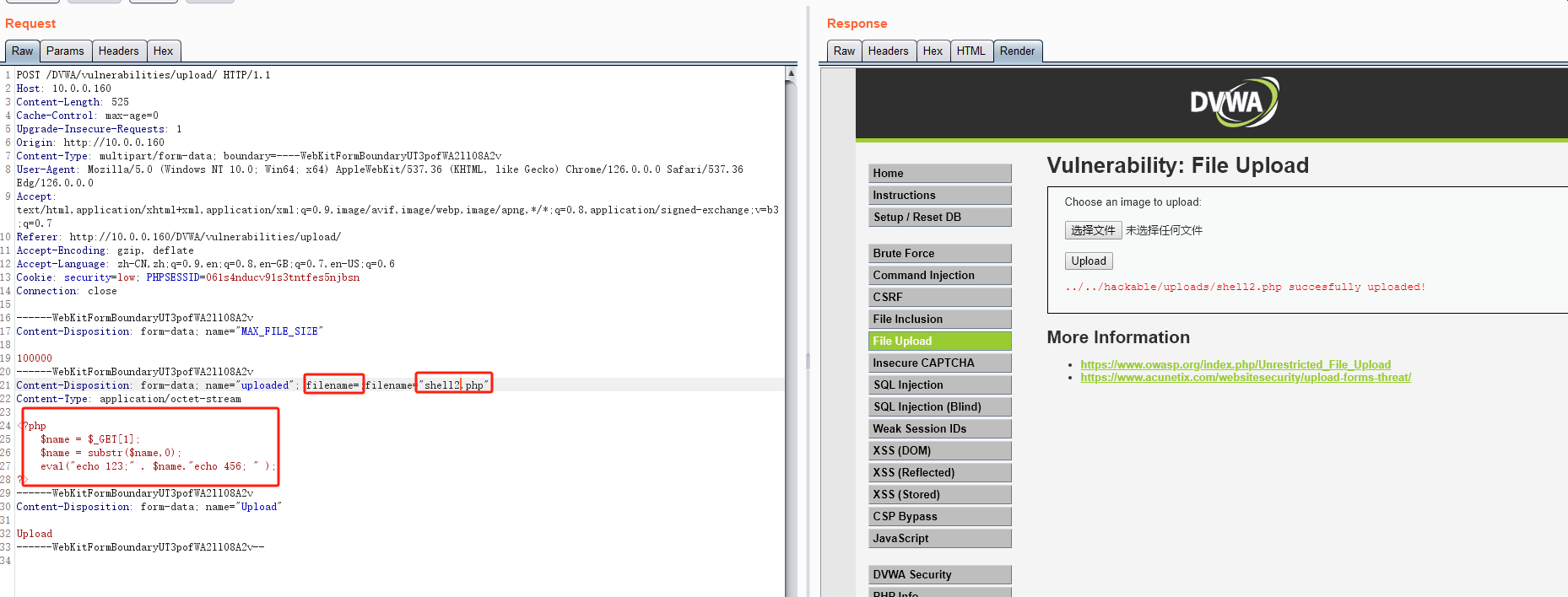Click the Upload button in the rendered form
The width and height of the screenshot is (1568, 597).
[1089, 261]
